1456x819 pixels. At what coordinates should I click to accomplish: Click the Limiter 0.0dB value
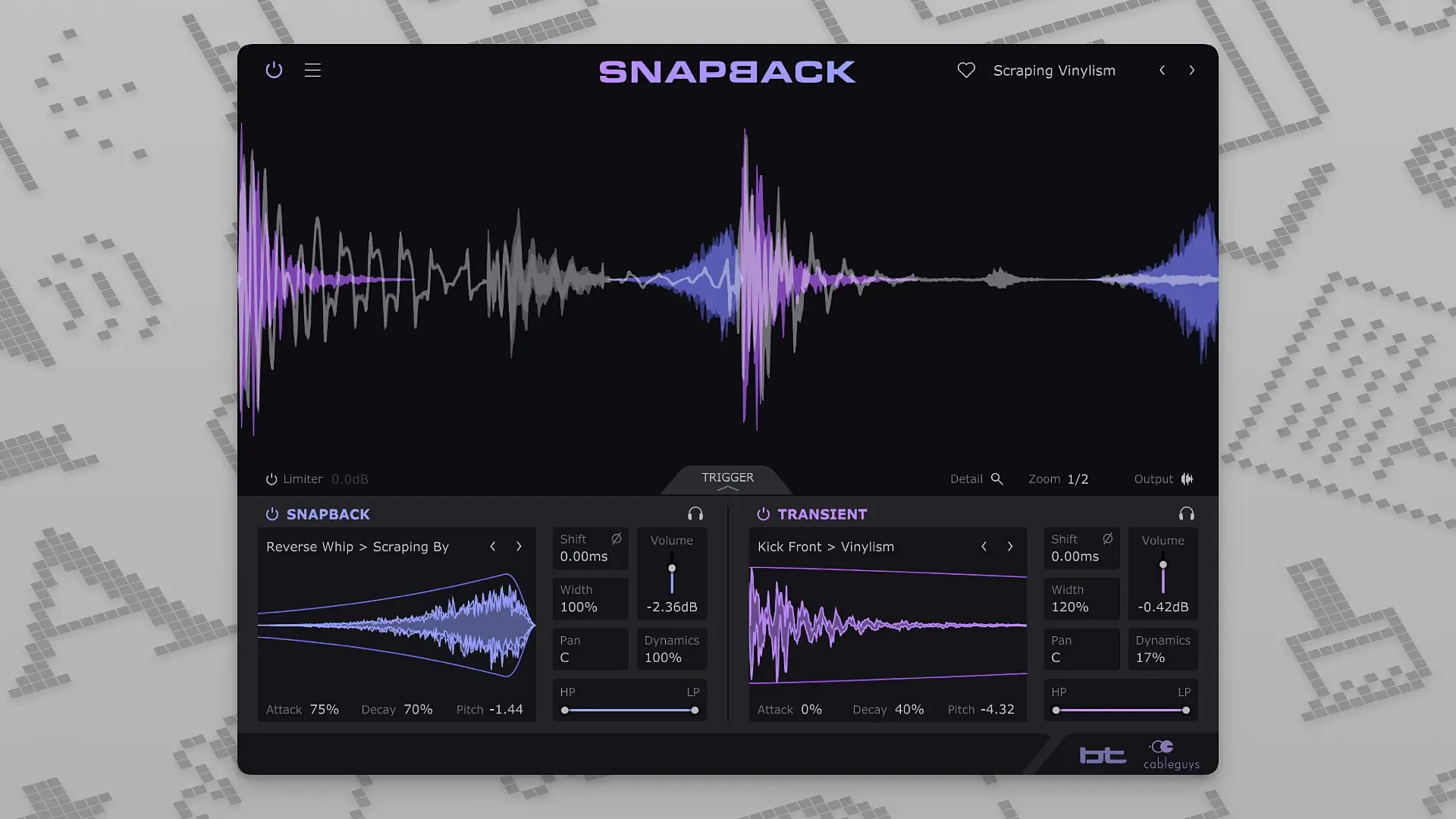coord(350,479)
